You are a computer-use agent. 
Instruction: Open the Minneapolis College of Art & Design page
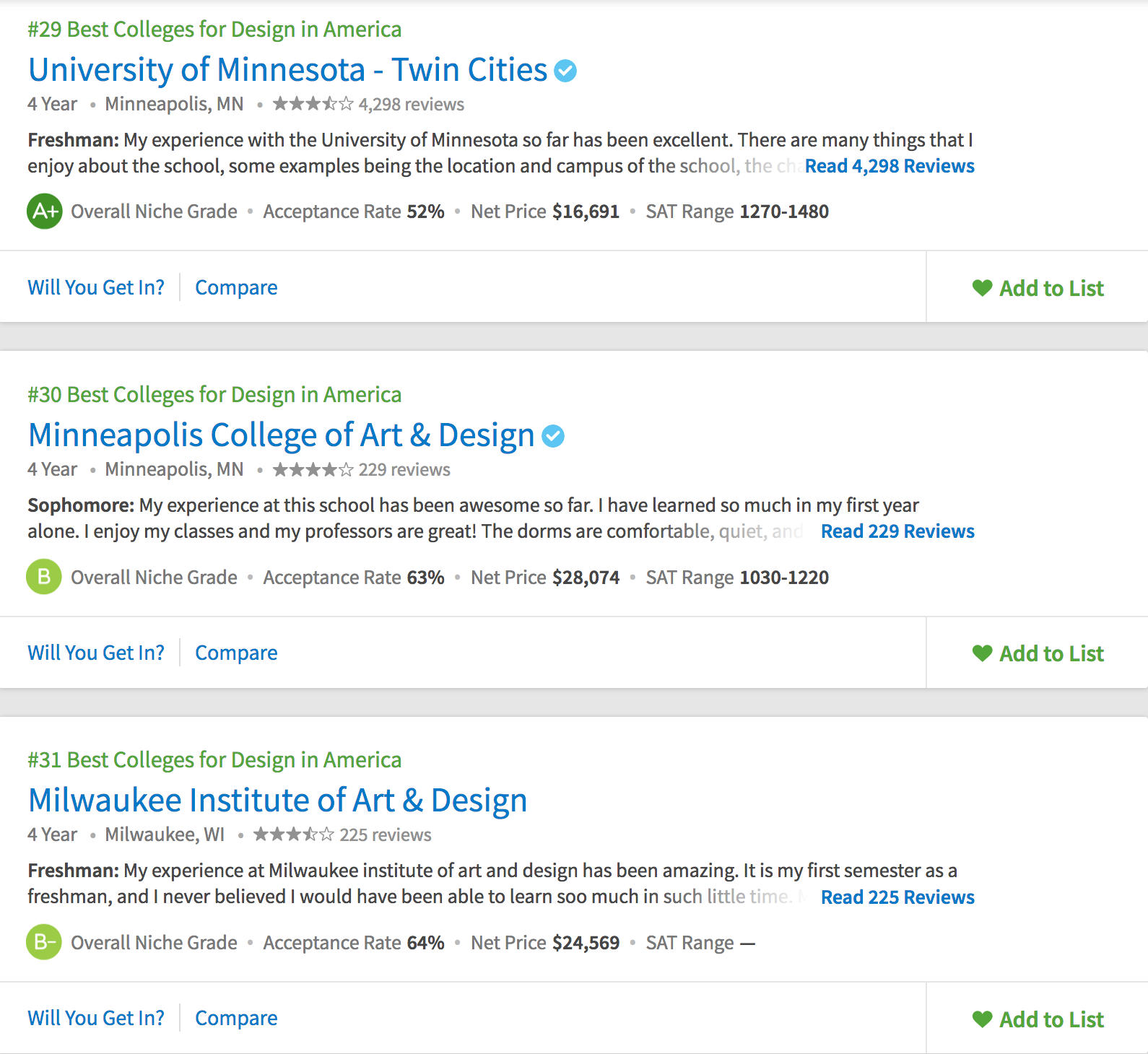(281, 435)
